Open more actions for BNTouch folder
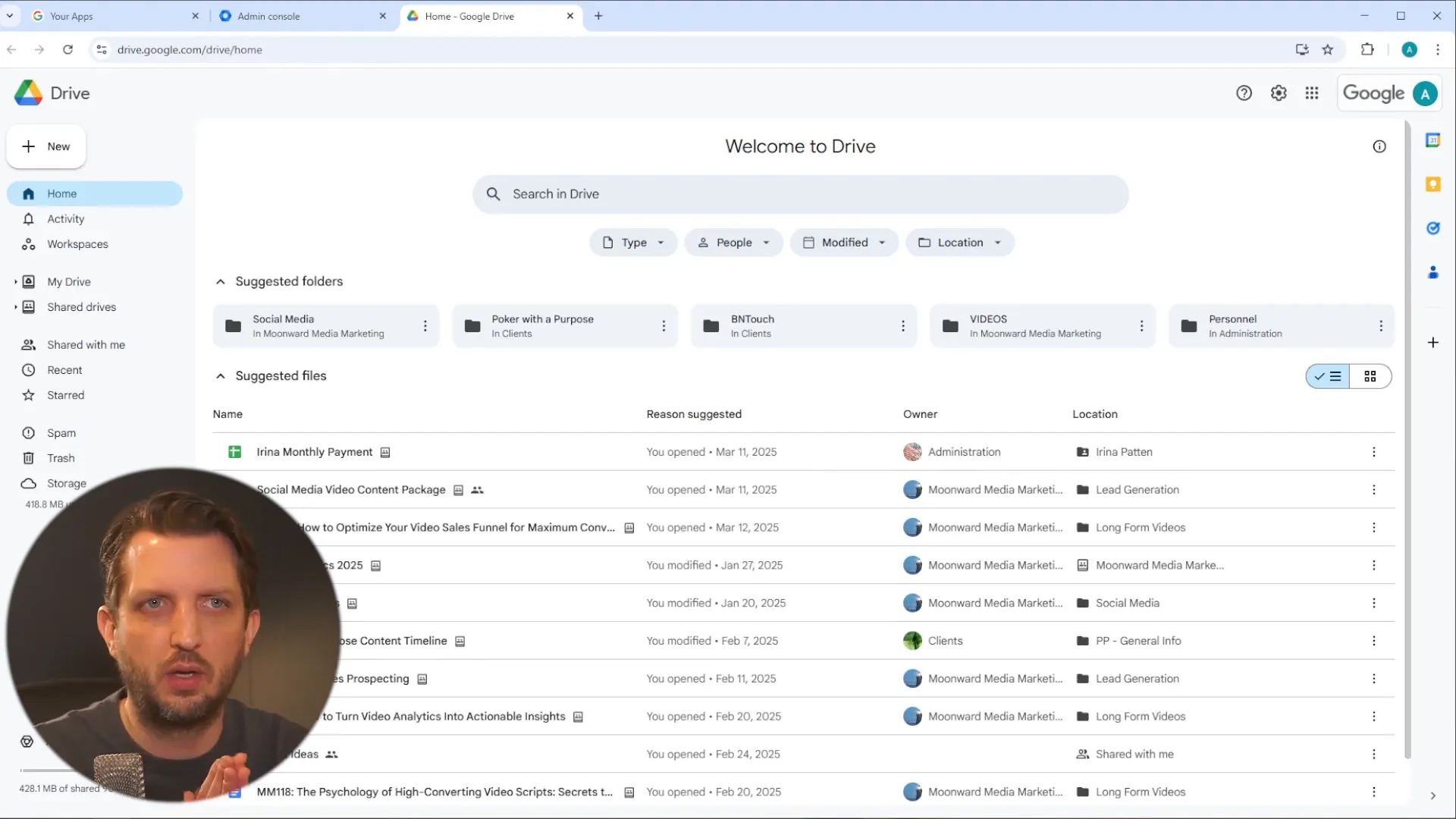 pyautogui.click(x=902, y=326)
